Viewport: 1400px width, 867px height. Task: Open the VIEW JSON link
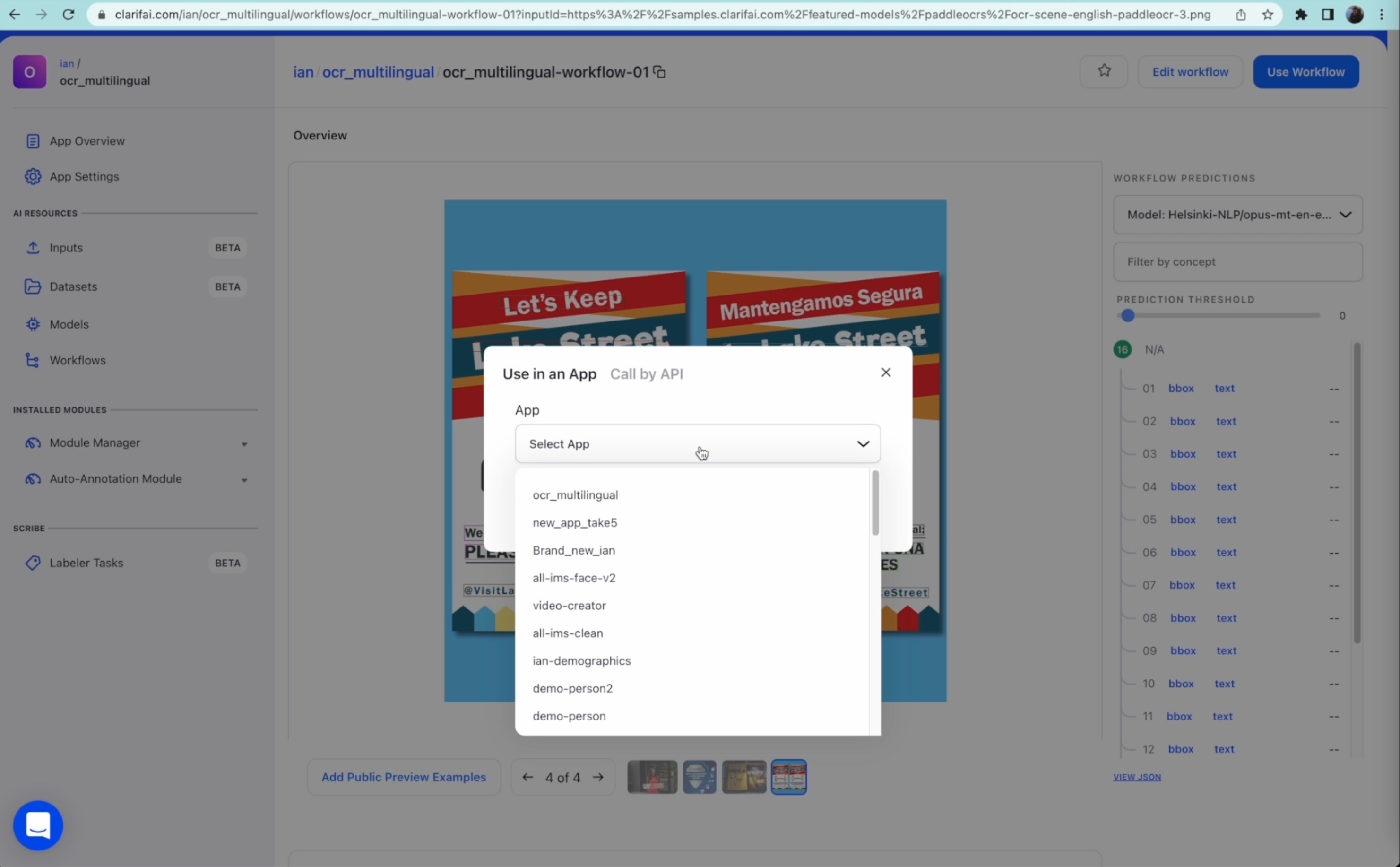click(x=1136, y=777)
